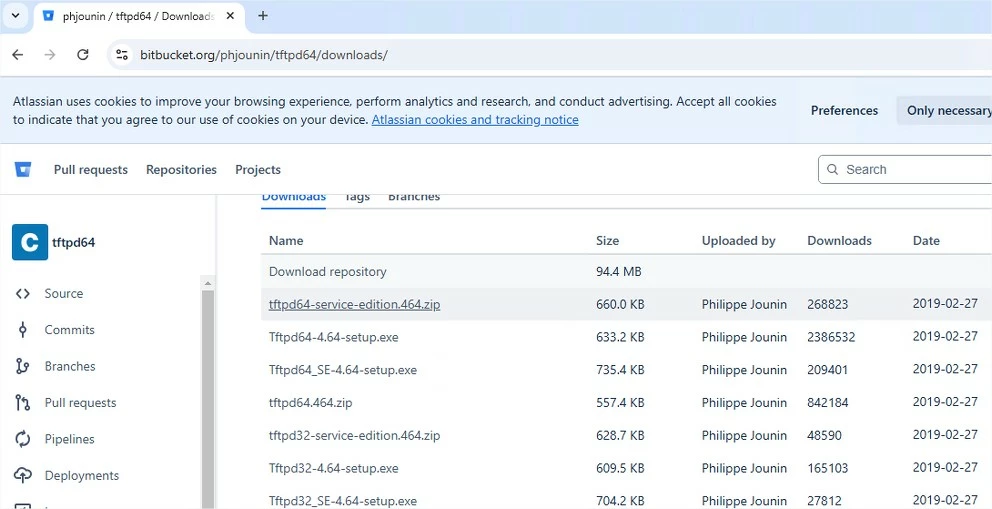Image resolution: width=992 pixels, height=509 pixels.
Task: View site information icon in address bar
Action: pos(122,55)
